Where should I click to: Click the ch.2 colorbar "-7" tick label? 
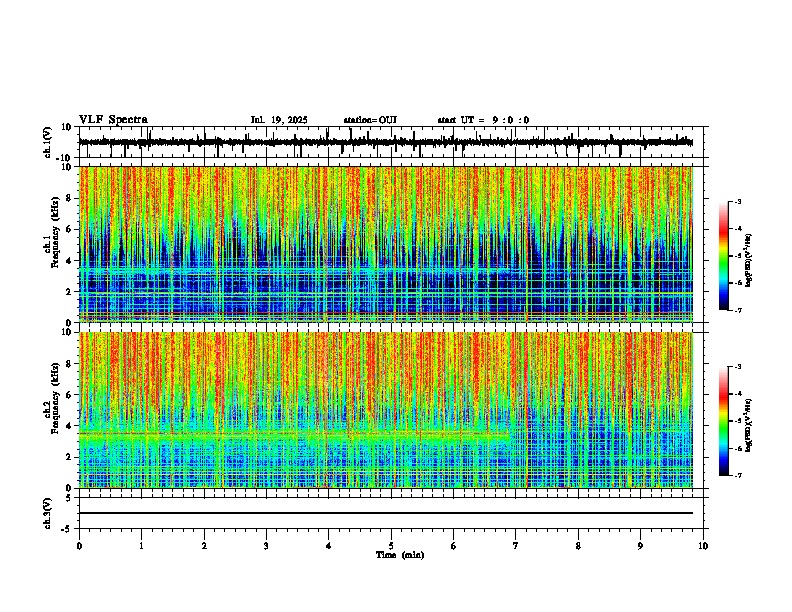click(x=737, y=475)
